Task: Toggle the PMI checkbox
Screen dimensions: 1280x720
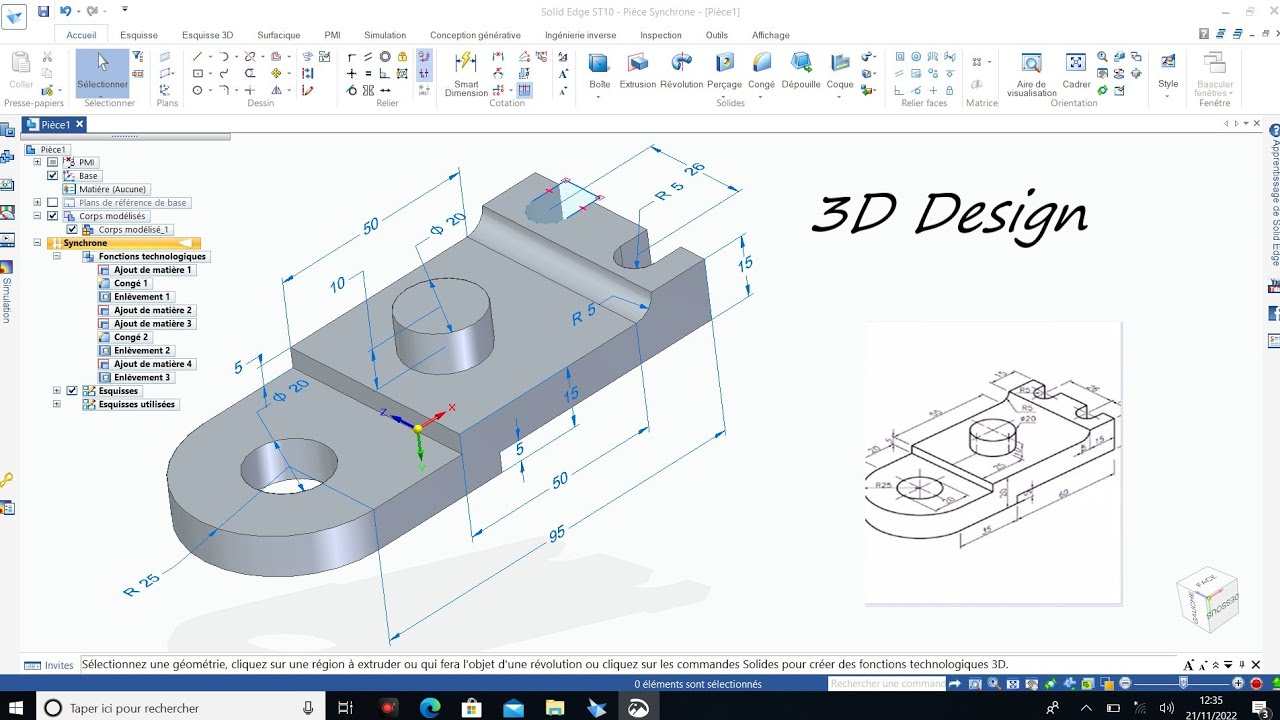Action: tap(53, 162)
